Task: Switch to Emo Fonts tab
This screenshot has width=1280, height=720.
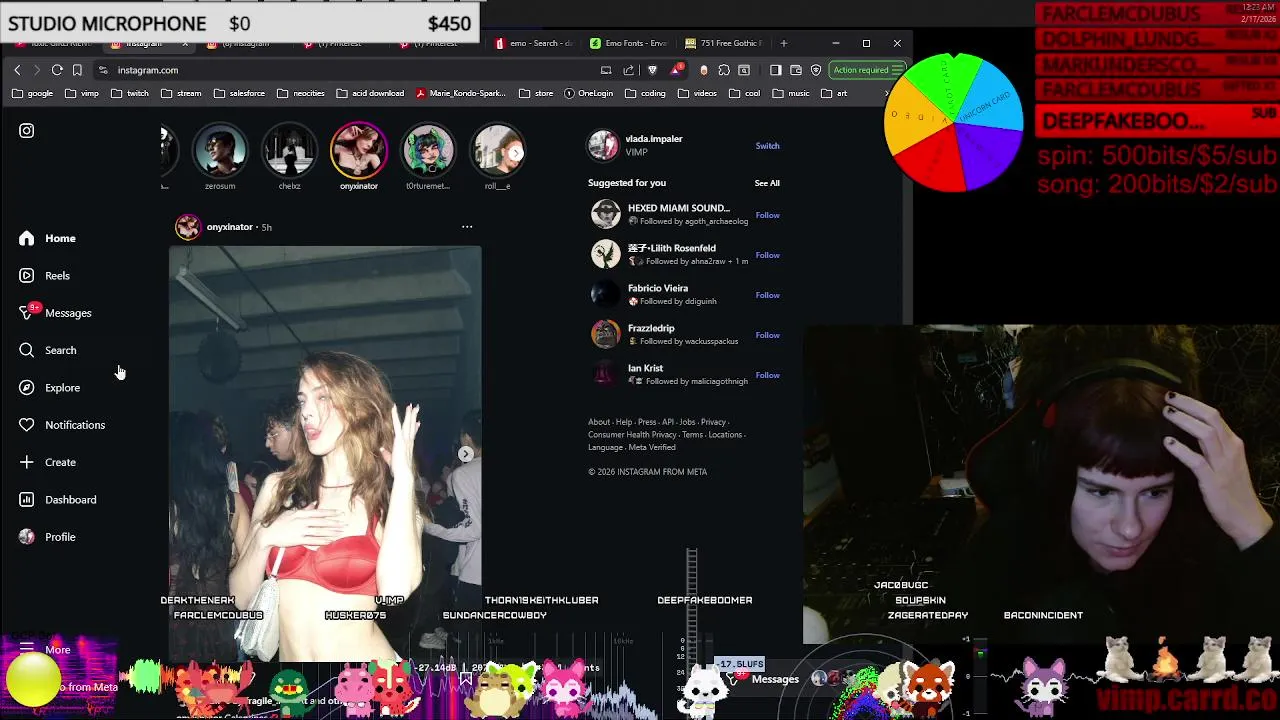Action: click(x=629, y=43)
